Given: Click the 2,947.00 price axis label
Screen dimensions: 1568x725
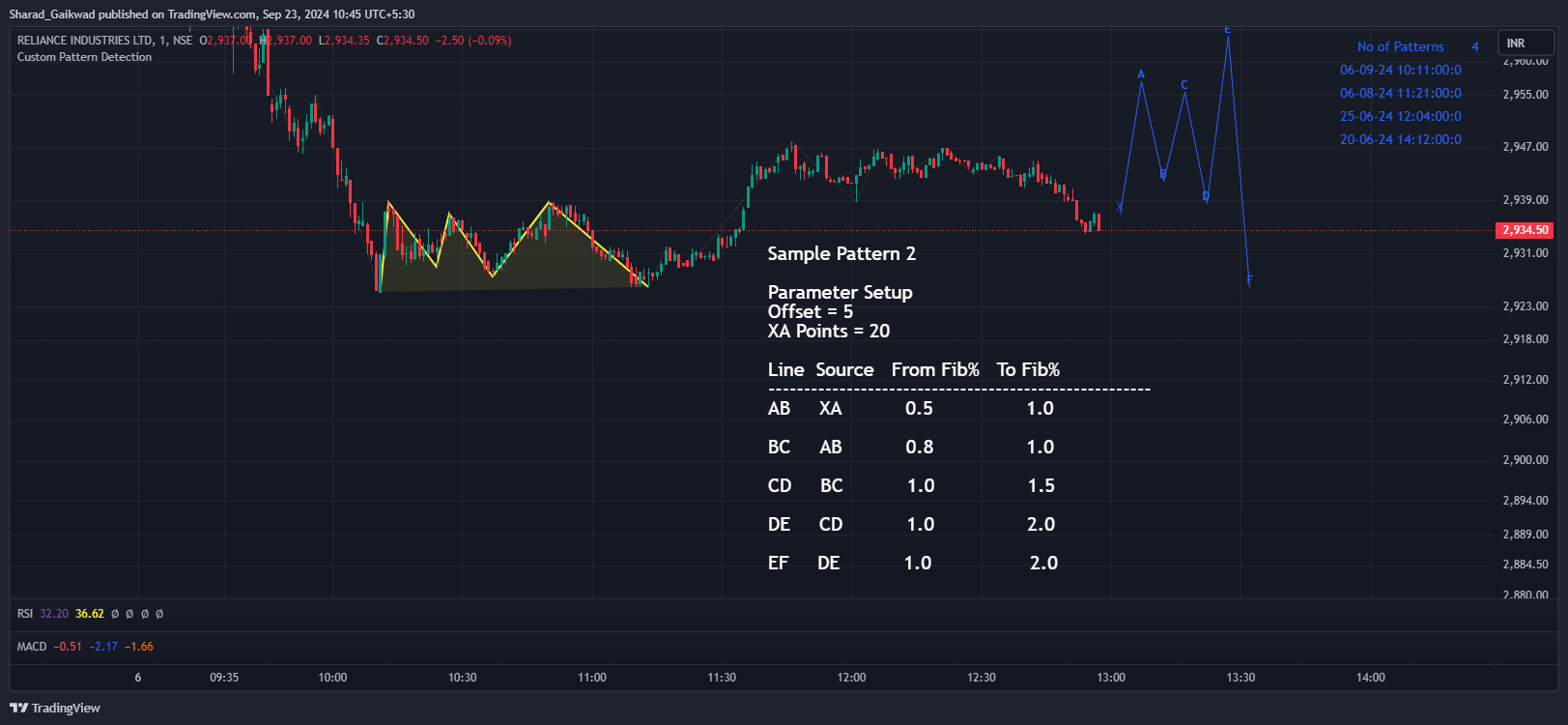Looking at the screenshot, I should tap(1525, 147).
